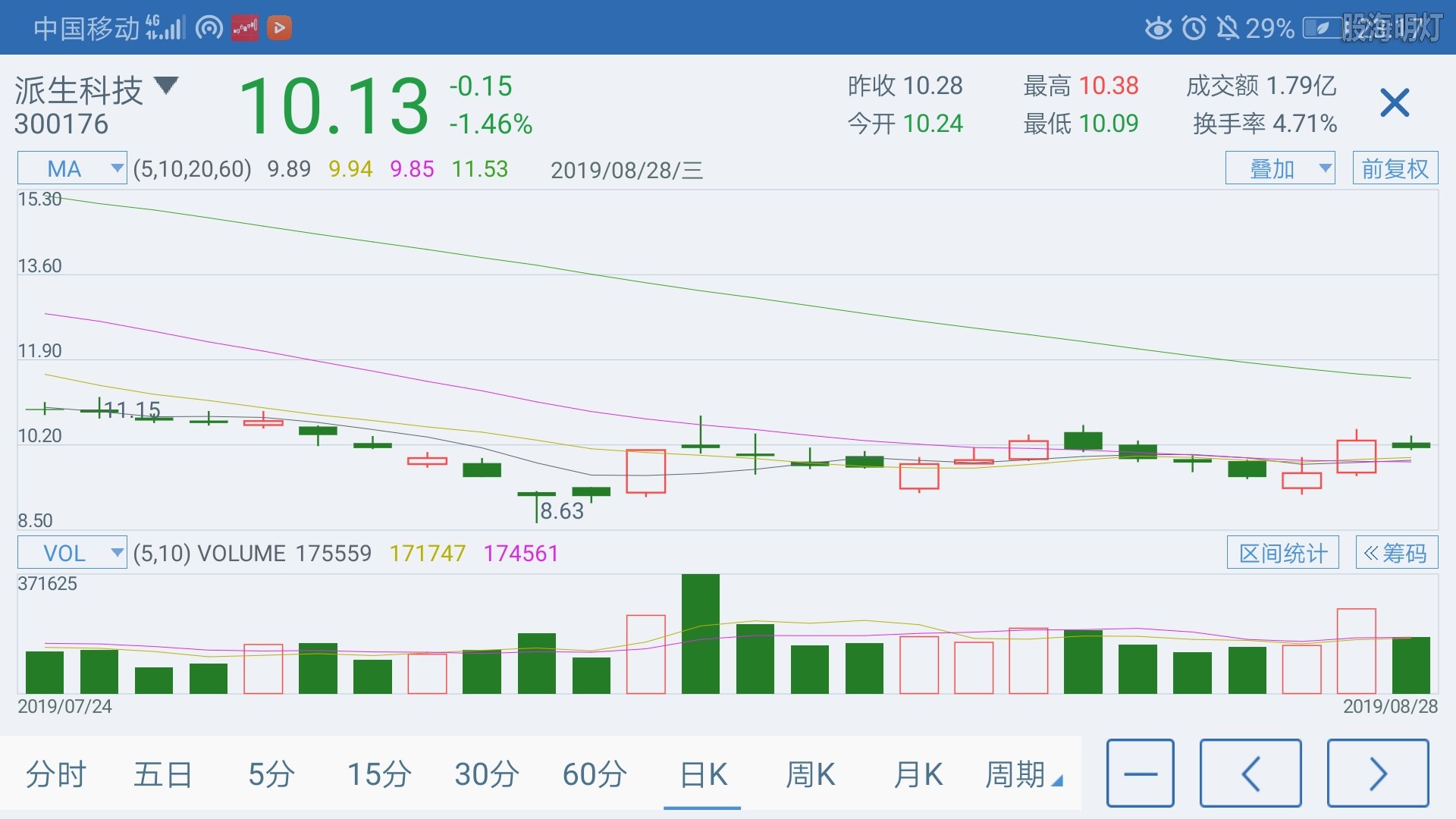Image resolution: width=1456 pixels, height=819 pixels.
Task: Tap the 换手率 4.71% figure
Action: coord(1304,123)
